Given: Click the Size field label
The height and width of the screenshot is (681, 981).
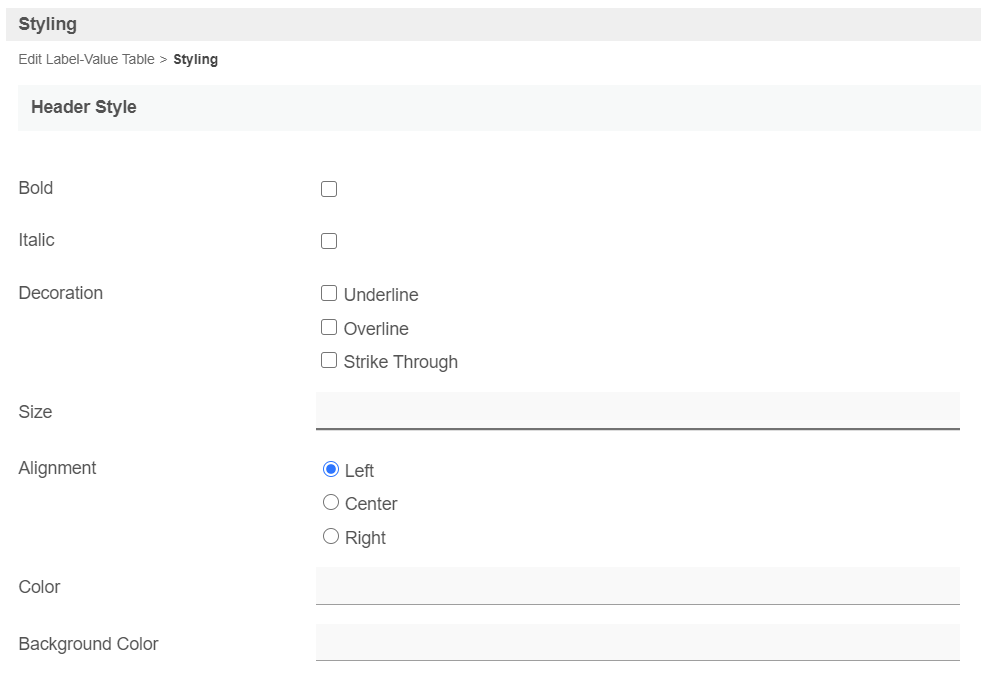Looking at the screenshot, I should [35, 412].
